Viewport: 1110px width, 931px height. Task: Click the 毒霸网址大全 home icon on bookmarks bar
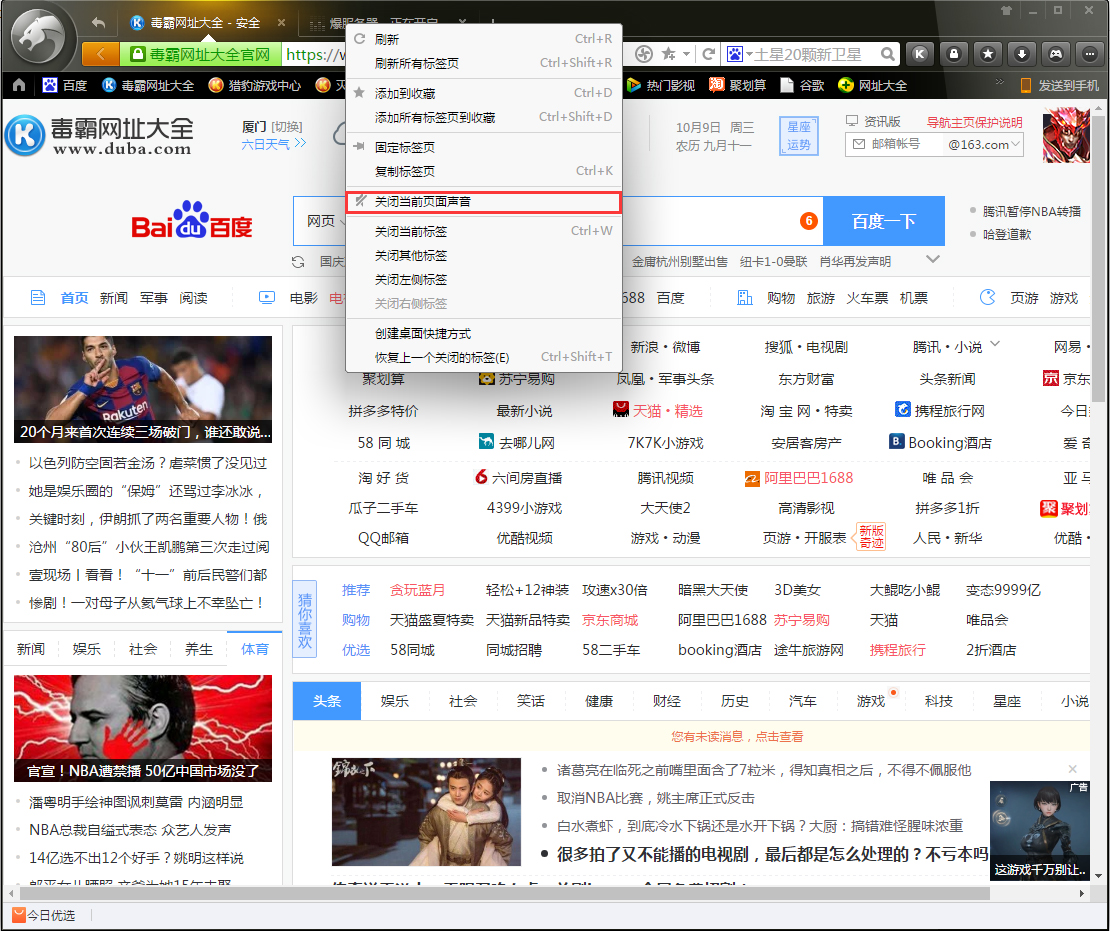click(108, 86)
